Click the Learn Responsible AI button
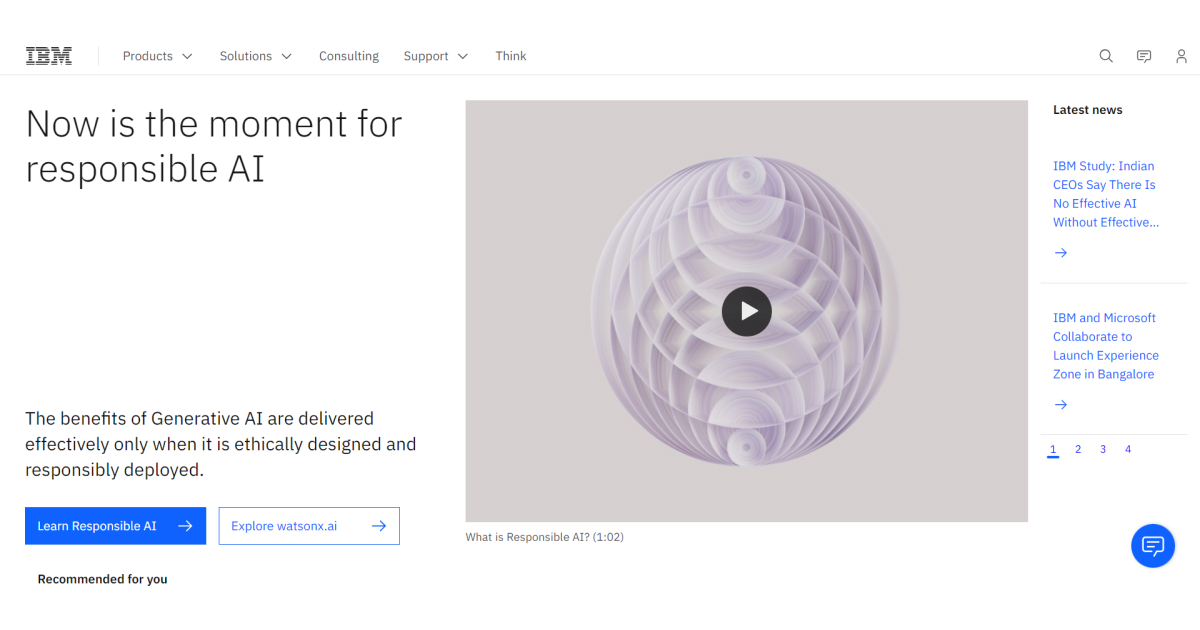This screenshot has width=1200, height=630. pos(115,526)
